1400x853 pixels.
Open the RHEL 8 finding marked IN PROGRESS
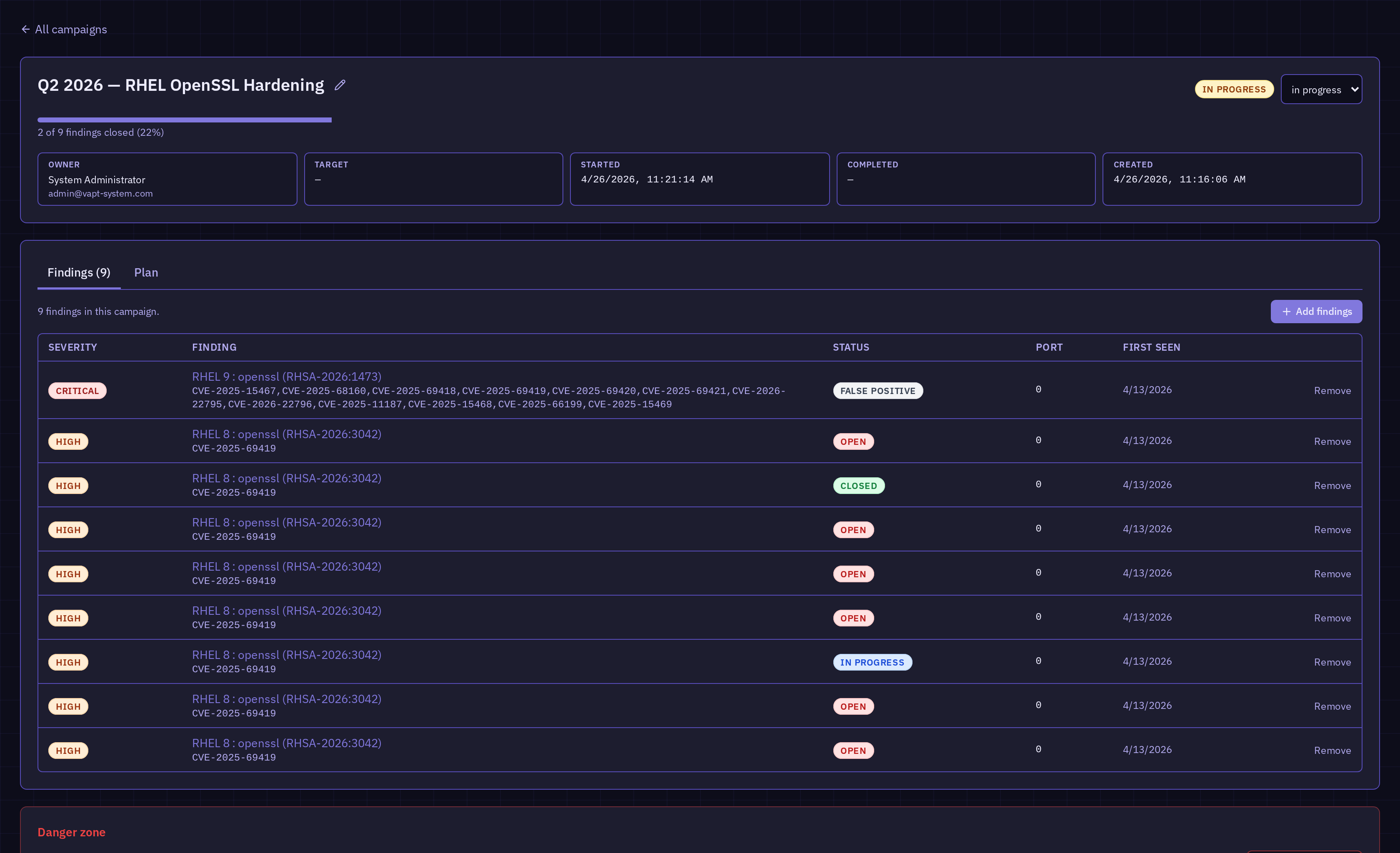click(286, 655)
